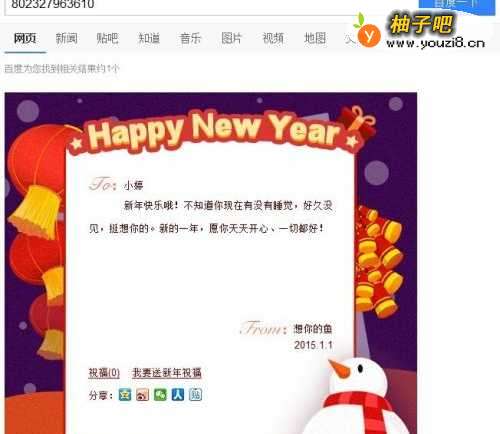This screenshot has width=500, height=434.
Task: Click the snowman illustration on the card
Action: click(358, 397)
